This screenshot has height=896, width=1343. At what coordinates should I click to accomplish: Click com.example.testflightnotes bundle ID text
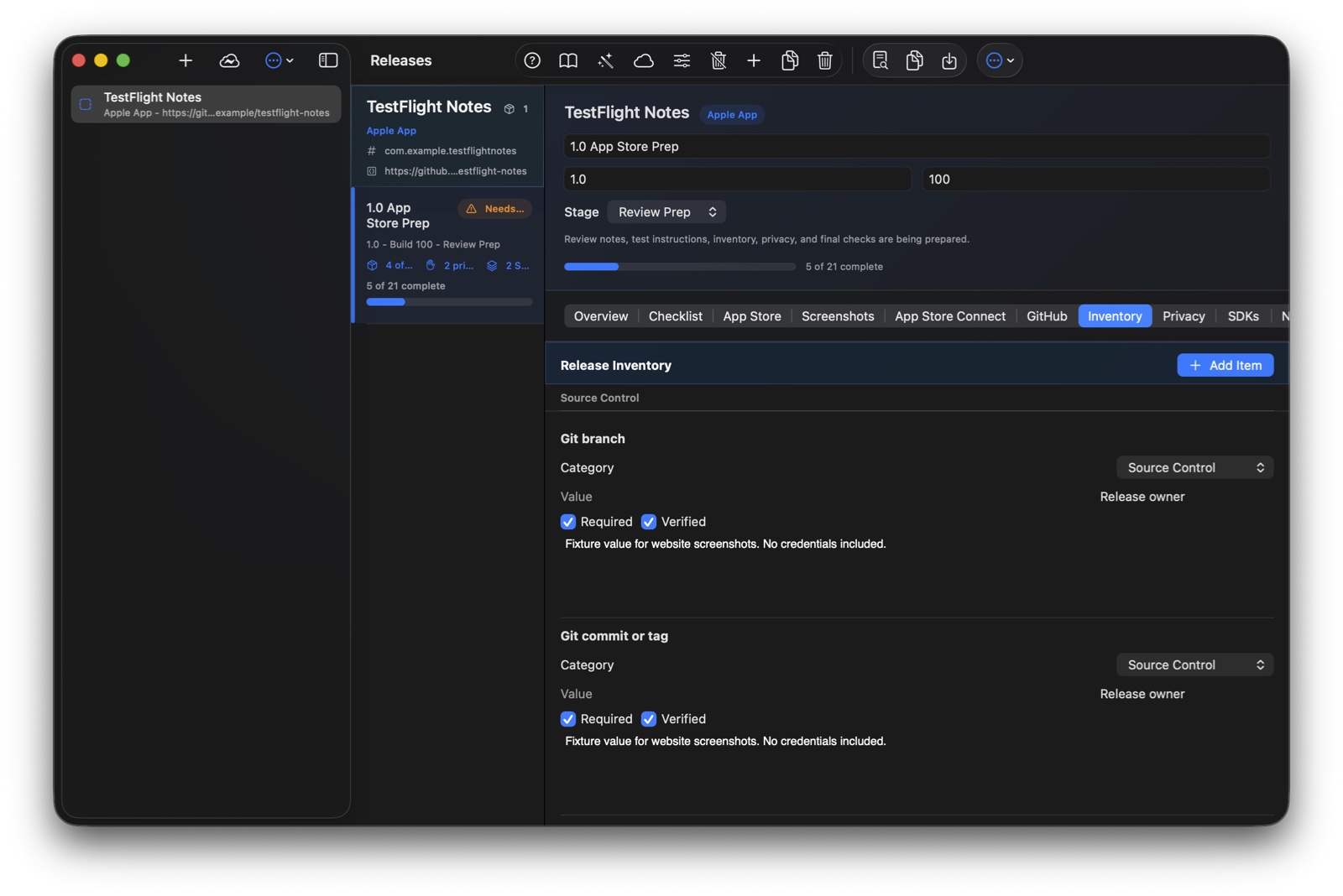pos(451,151)
